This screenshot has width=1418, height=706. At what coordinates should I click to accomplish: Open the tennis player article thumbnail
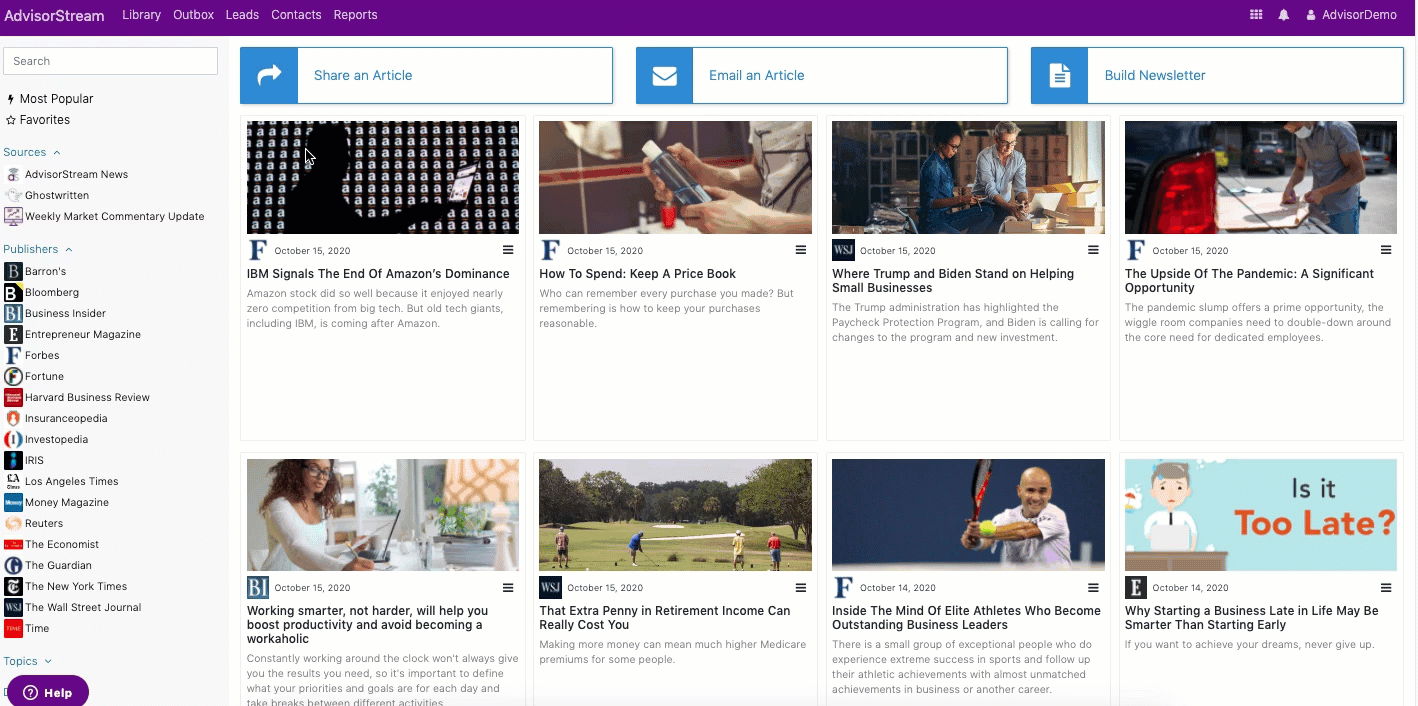[x=968, y=515]
